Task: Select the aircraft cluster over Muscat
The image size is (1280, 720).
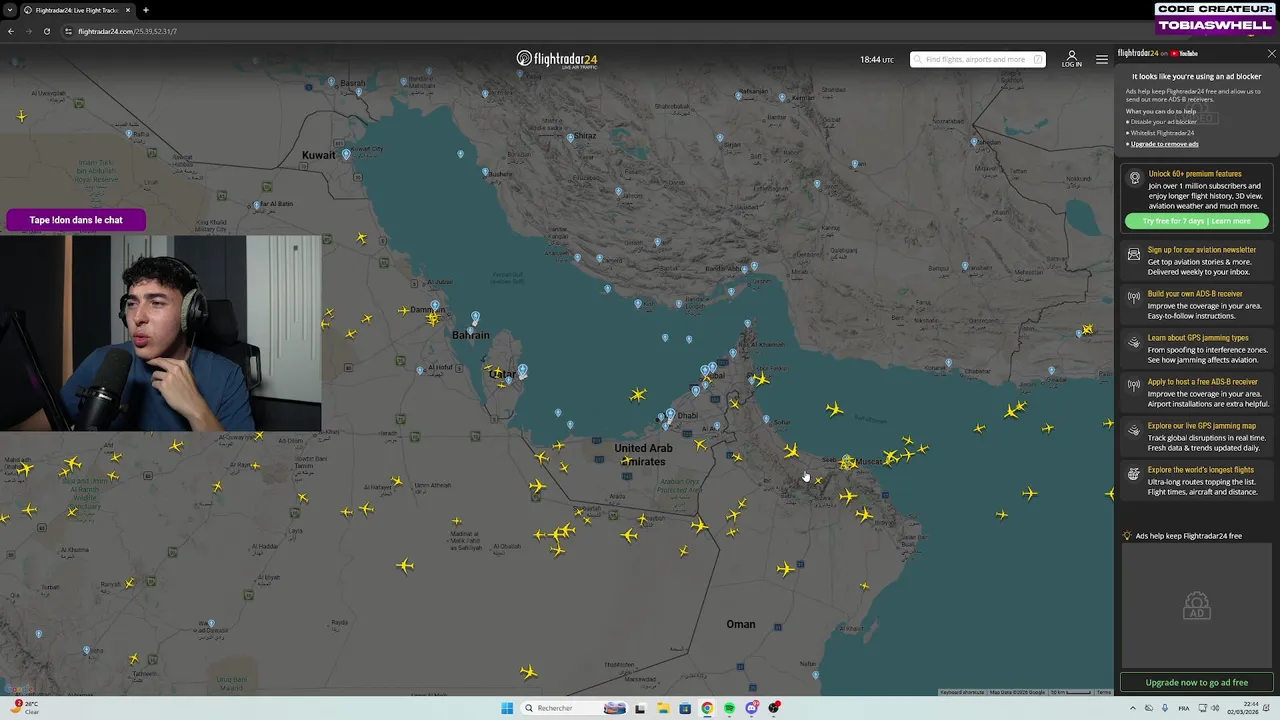Action: (x=848, y=462)
